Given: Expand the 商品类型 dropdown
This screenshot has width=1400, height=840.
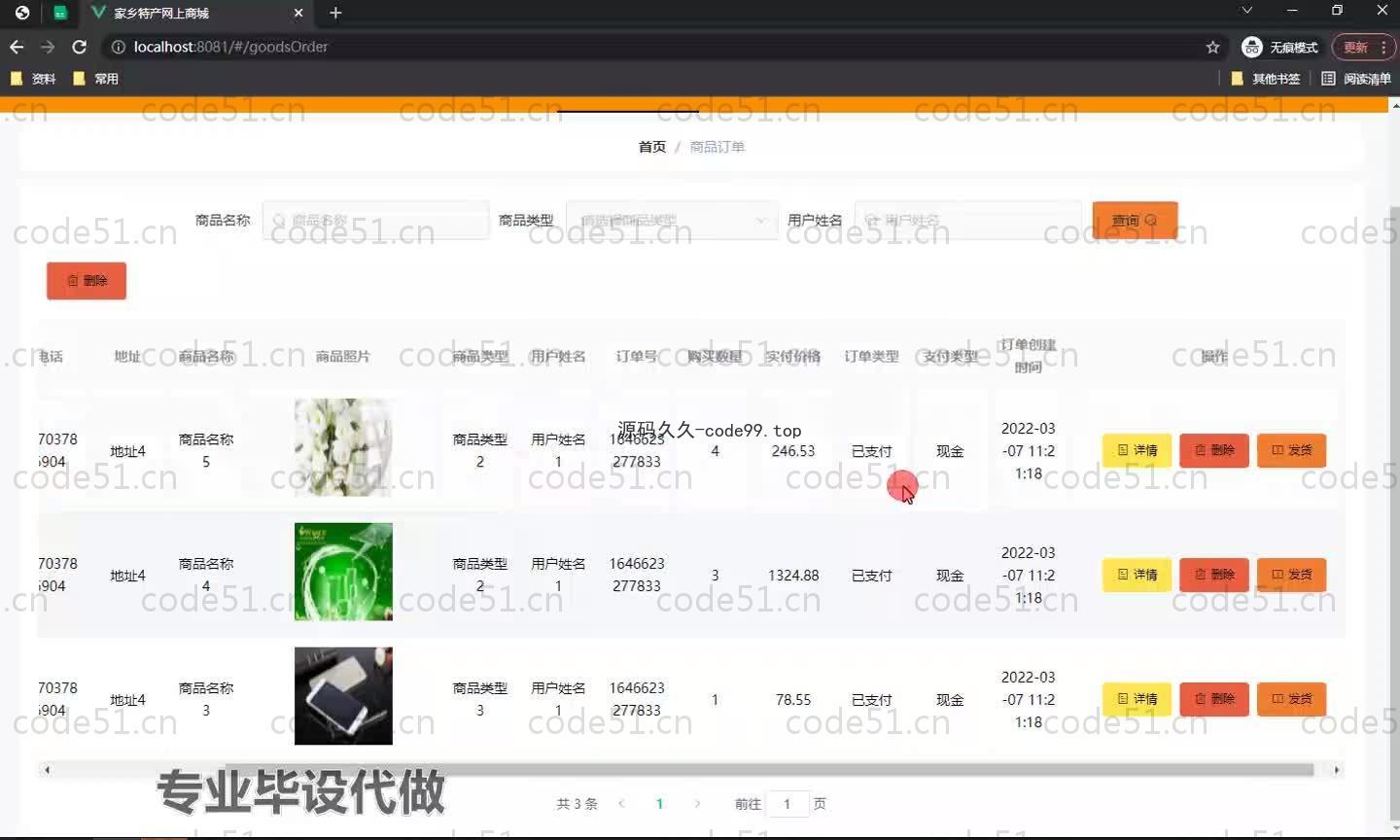Looking at the screenshot, I should [x=671, y=221].
